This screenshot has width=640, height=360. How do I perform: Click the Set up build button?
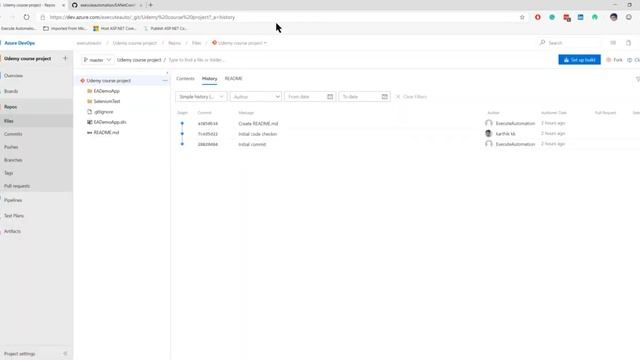click(x=579, y=60)
